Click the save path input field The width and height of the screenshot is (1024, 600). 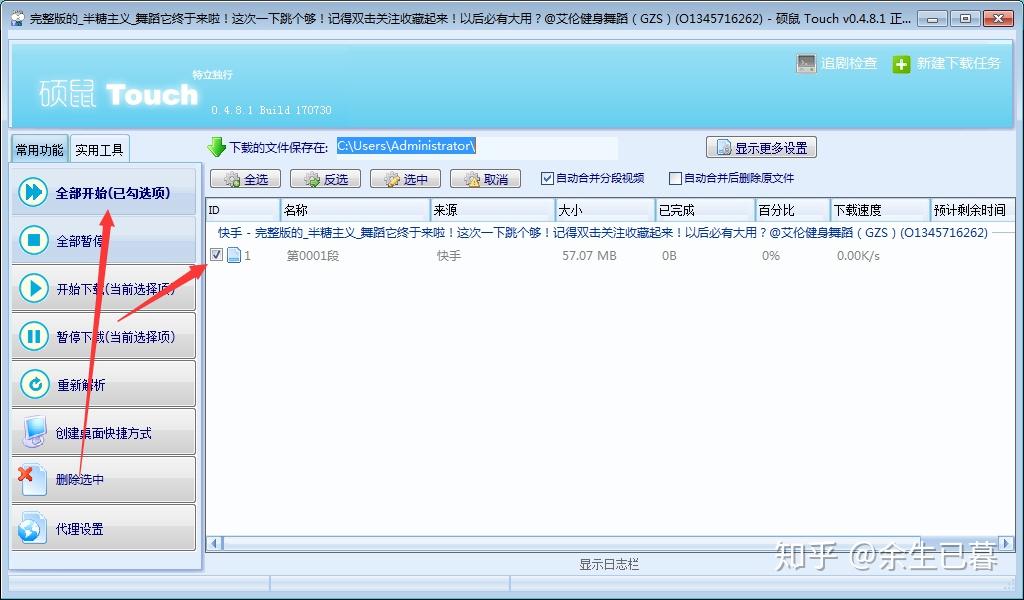(x=476, y=147)
